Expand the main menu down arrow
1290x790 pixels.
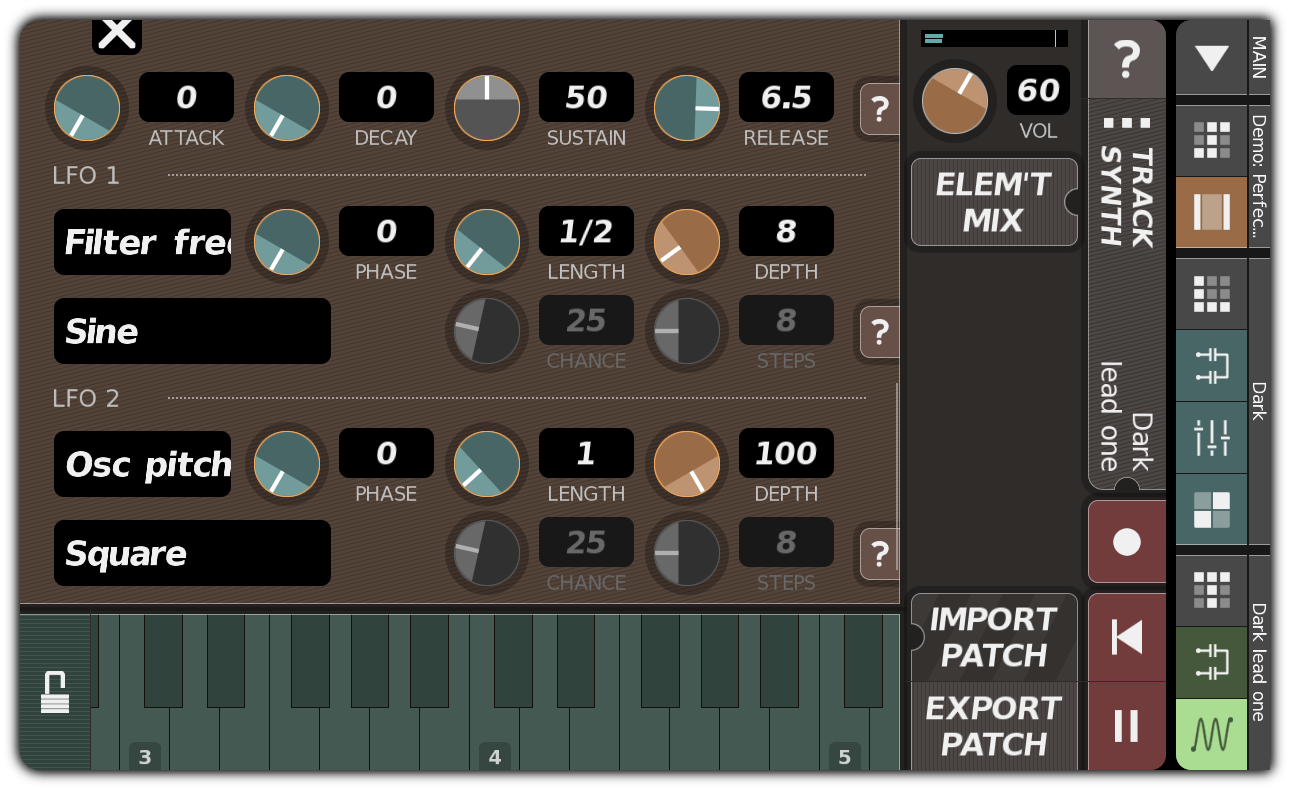(x=1211, y=58)
